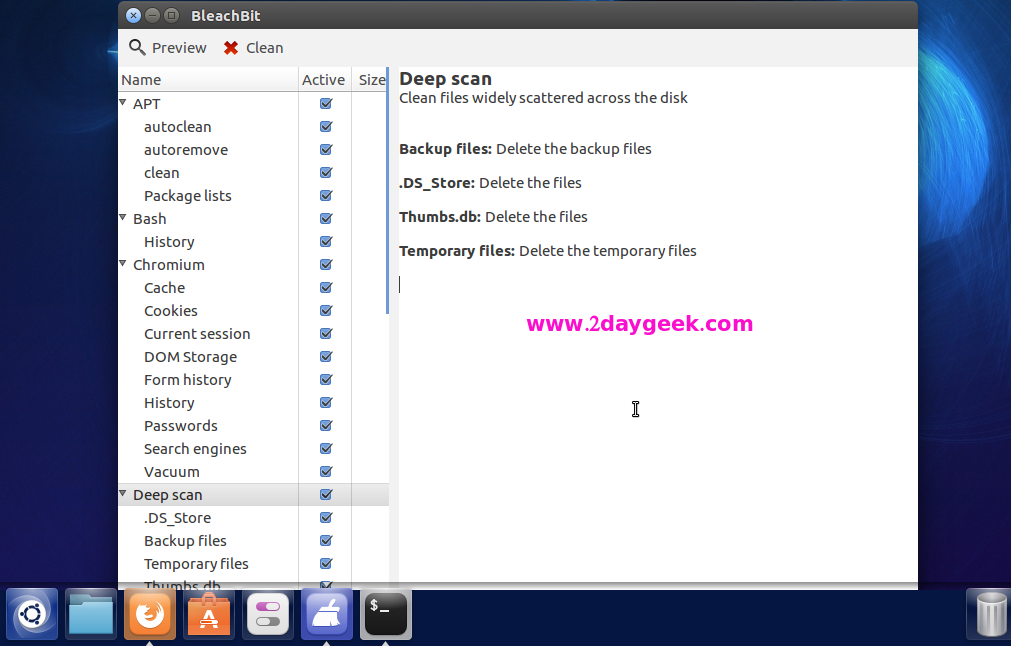
Task: Select the Cookies tree item
Action: [x=171, y=311]
